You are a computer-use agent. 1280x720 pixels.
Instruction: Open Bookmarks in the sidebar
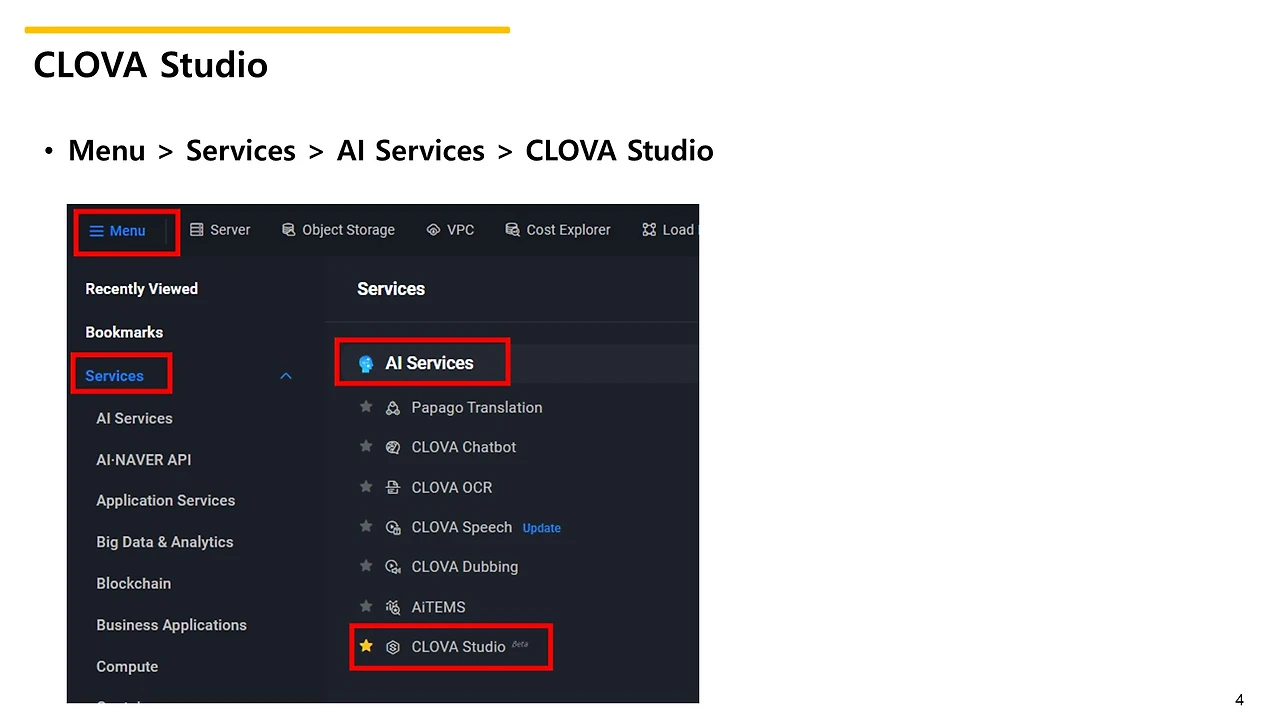tap(124, 332)
